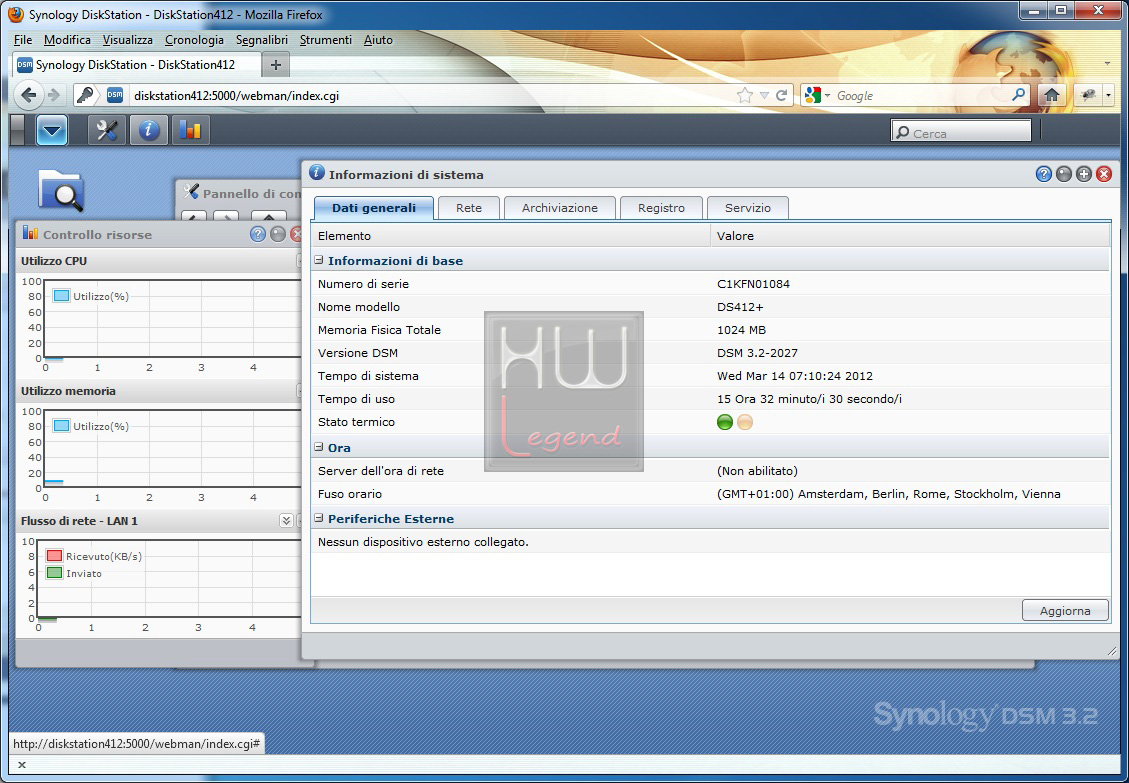The width and height of the screenshot is (1129, 783).
Task: Close the Informazioni di sistema window
Action: coord(1104,174)
